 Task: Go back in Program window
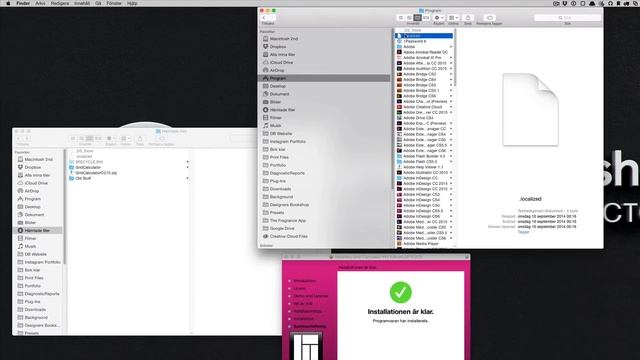click(264, 18)
